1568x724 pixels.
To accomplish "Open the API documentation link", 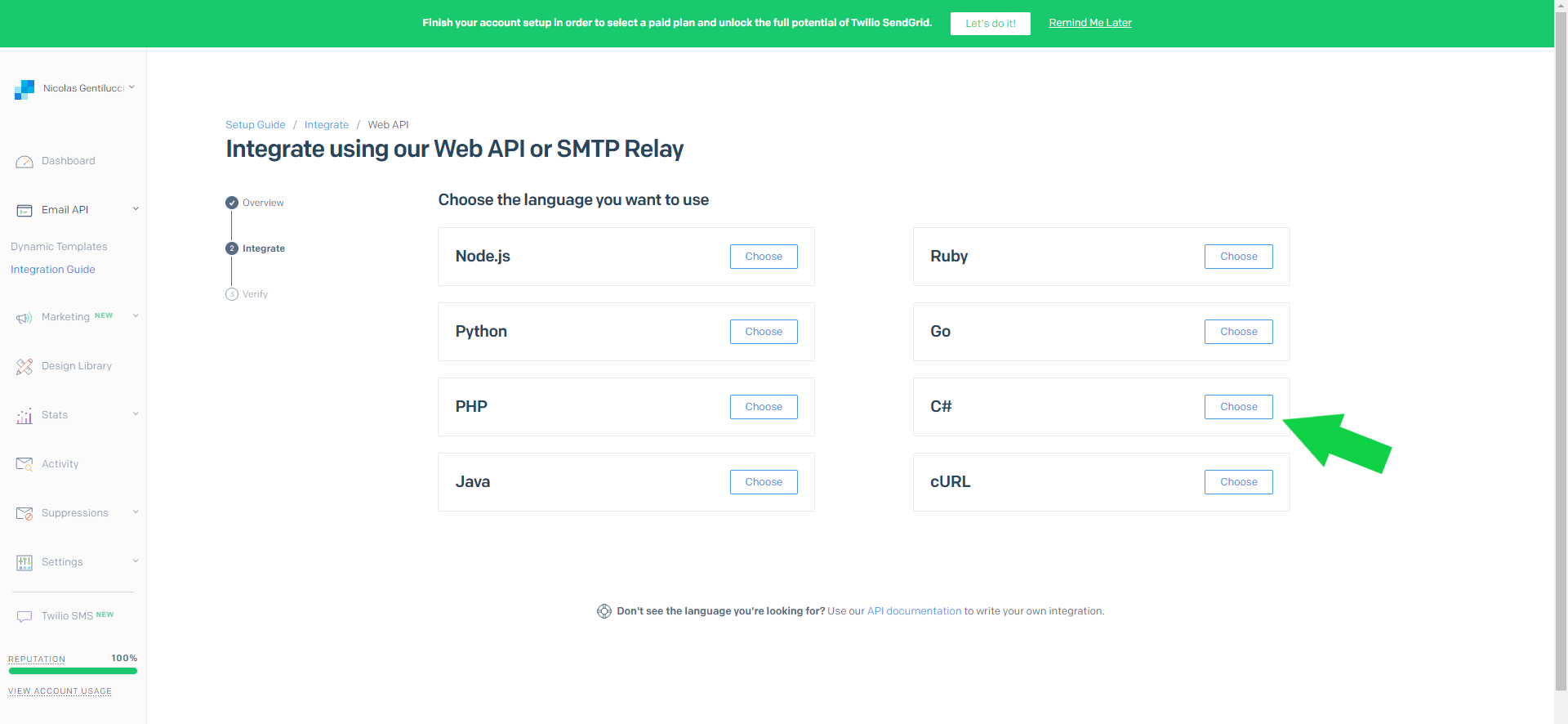I will coord(914,611).
